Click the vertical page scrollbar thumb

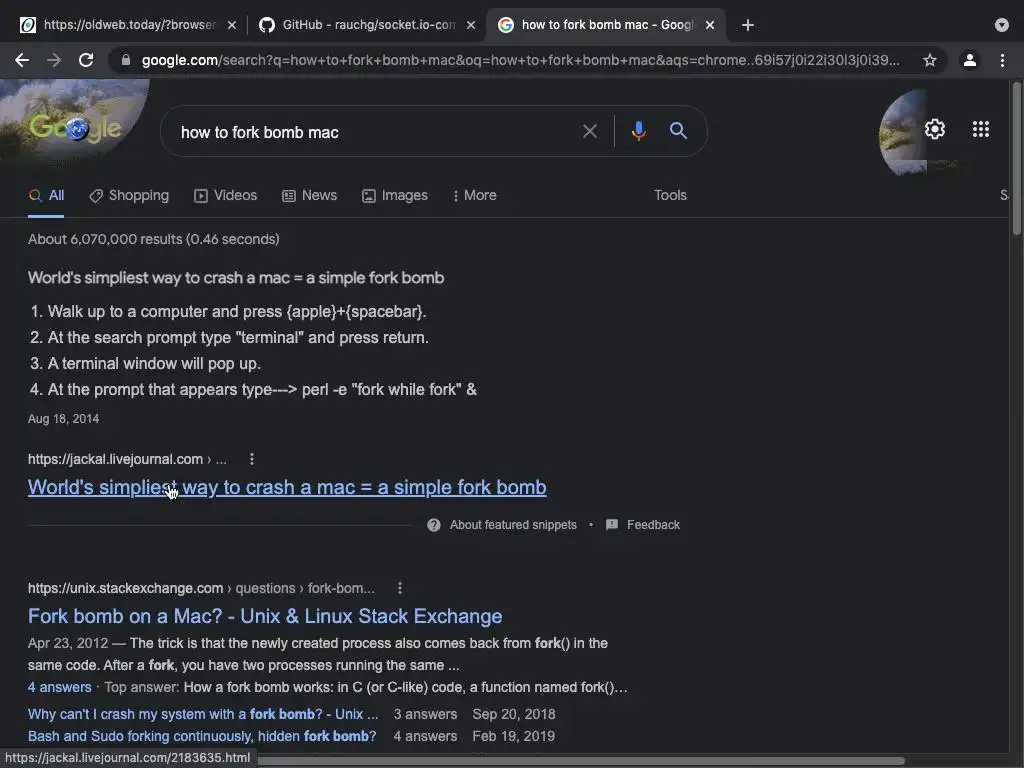point(1016,158)
